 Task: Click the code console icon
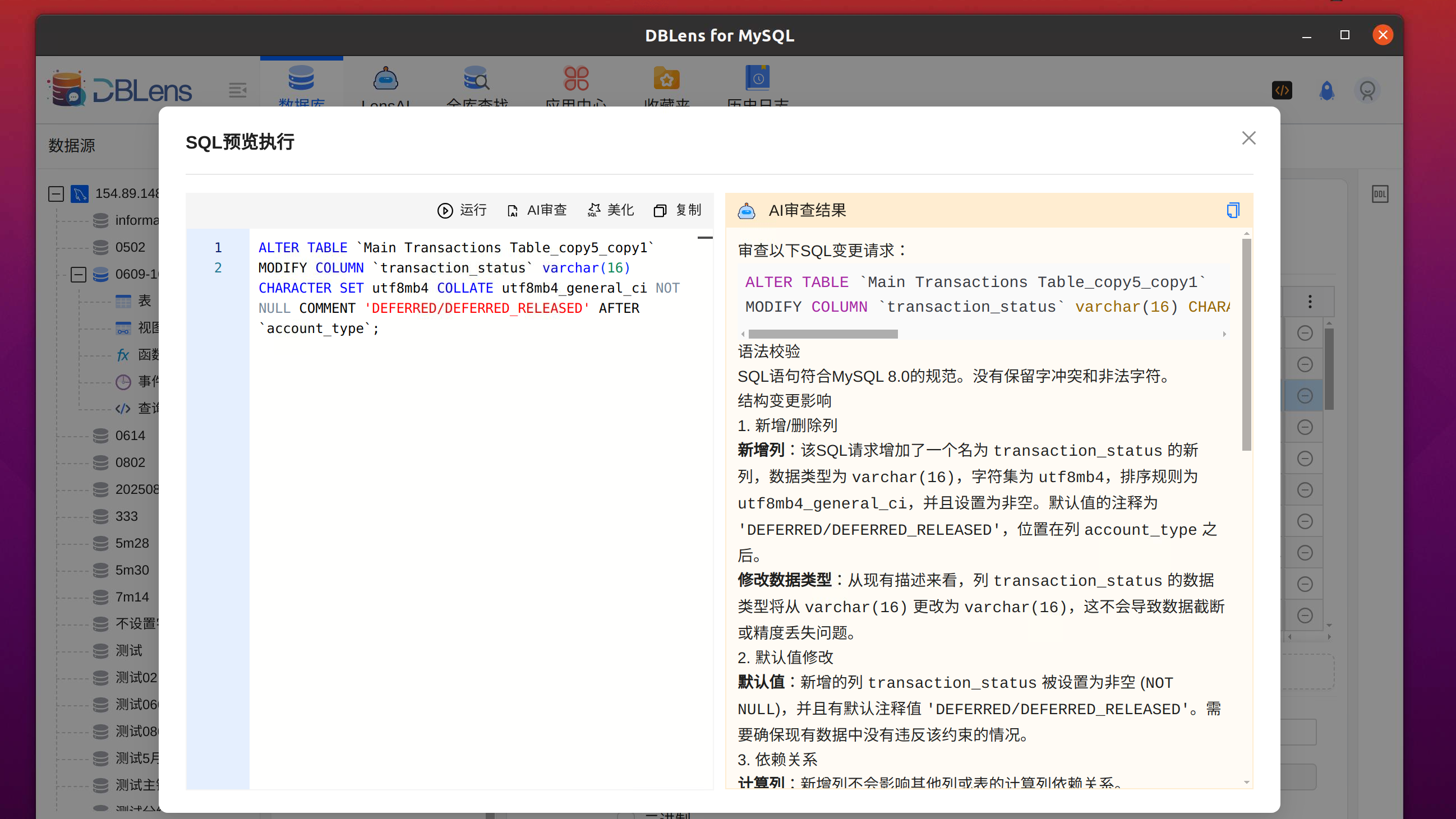pyautogui.click(x=1282, y=90)
